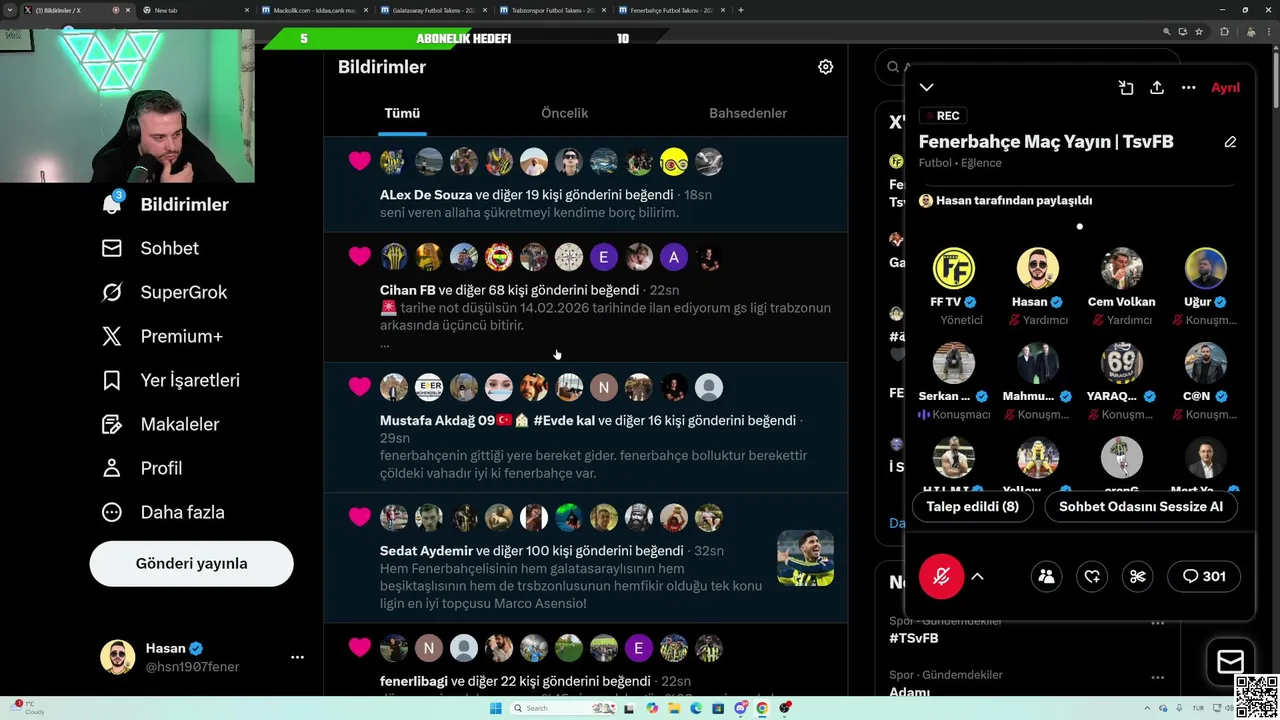
Task: Open Yer İşaretleri bookmark item
Action: click(x=170, y=380)
